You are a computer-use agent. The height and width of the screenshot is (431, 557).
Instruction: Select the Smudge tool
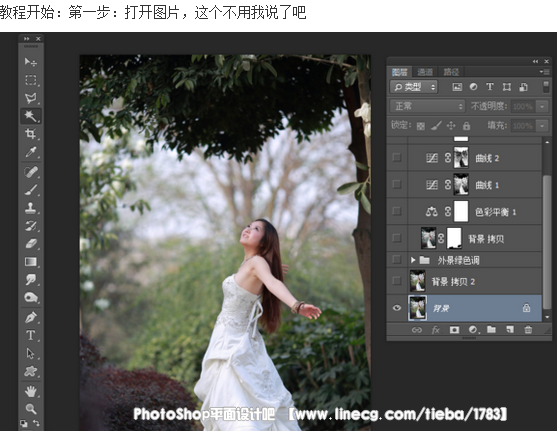31,280
